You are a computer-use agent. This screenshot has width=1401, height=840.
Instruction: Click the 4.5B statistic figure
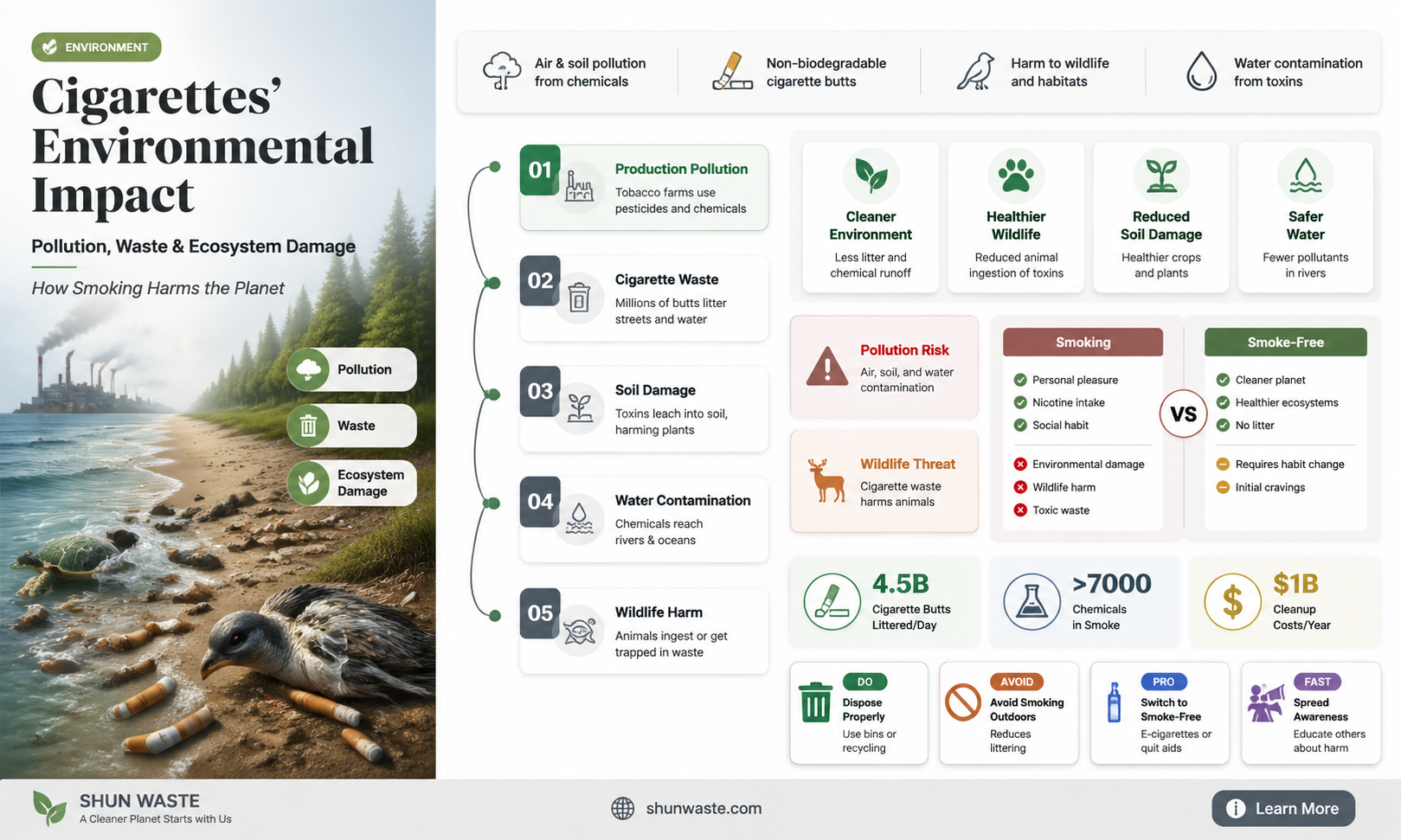(x=900, y=584)
